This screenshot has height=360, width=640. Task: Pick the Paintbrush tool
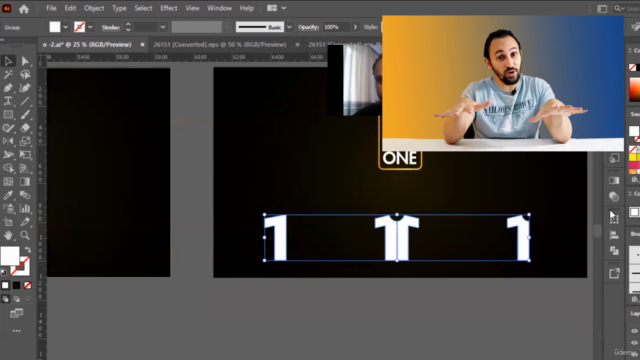tap(25, 115)
